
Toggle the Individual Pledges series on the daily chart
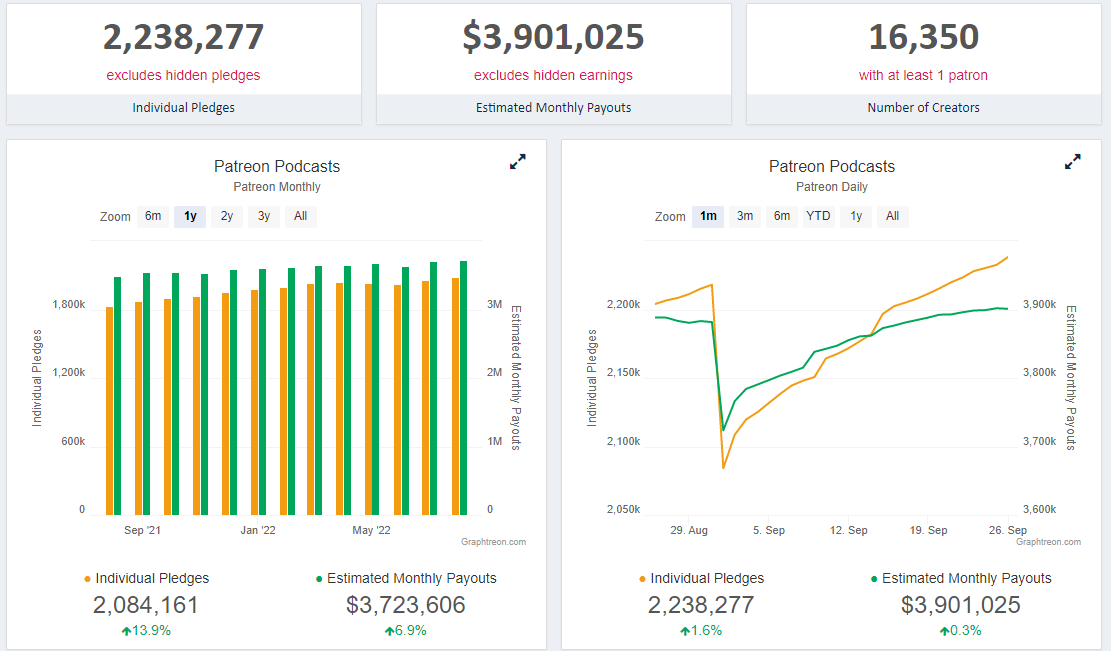(707, 578)
